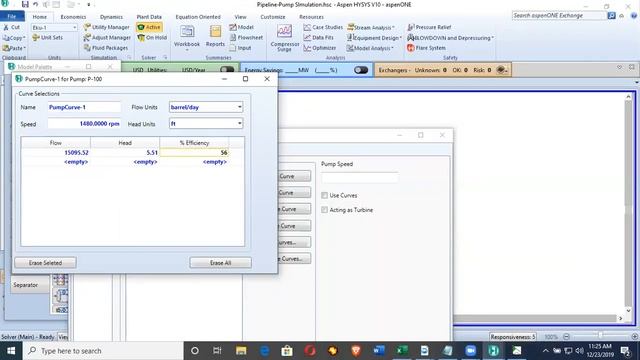640x360 pixels.
Task: Click the Erase Selected button
Action: coord(45,263)
